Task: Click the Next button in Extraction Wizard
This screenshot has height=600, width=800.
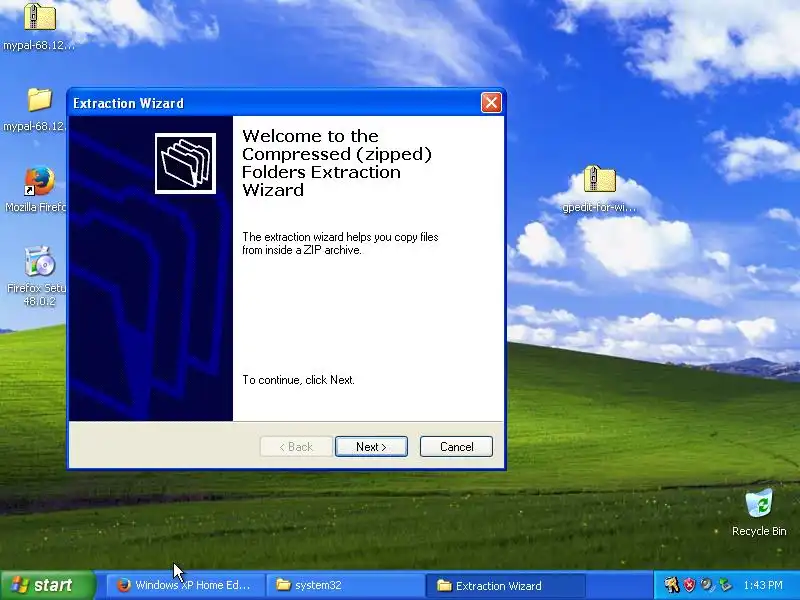Action: click(371, 447)
